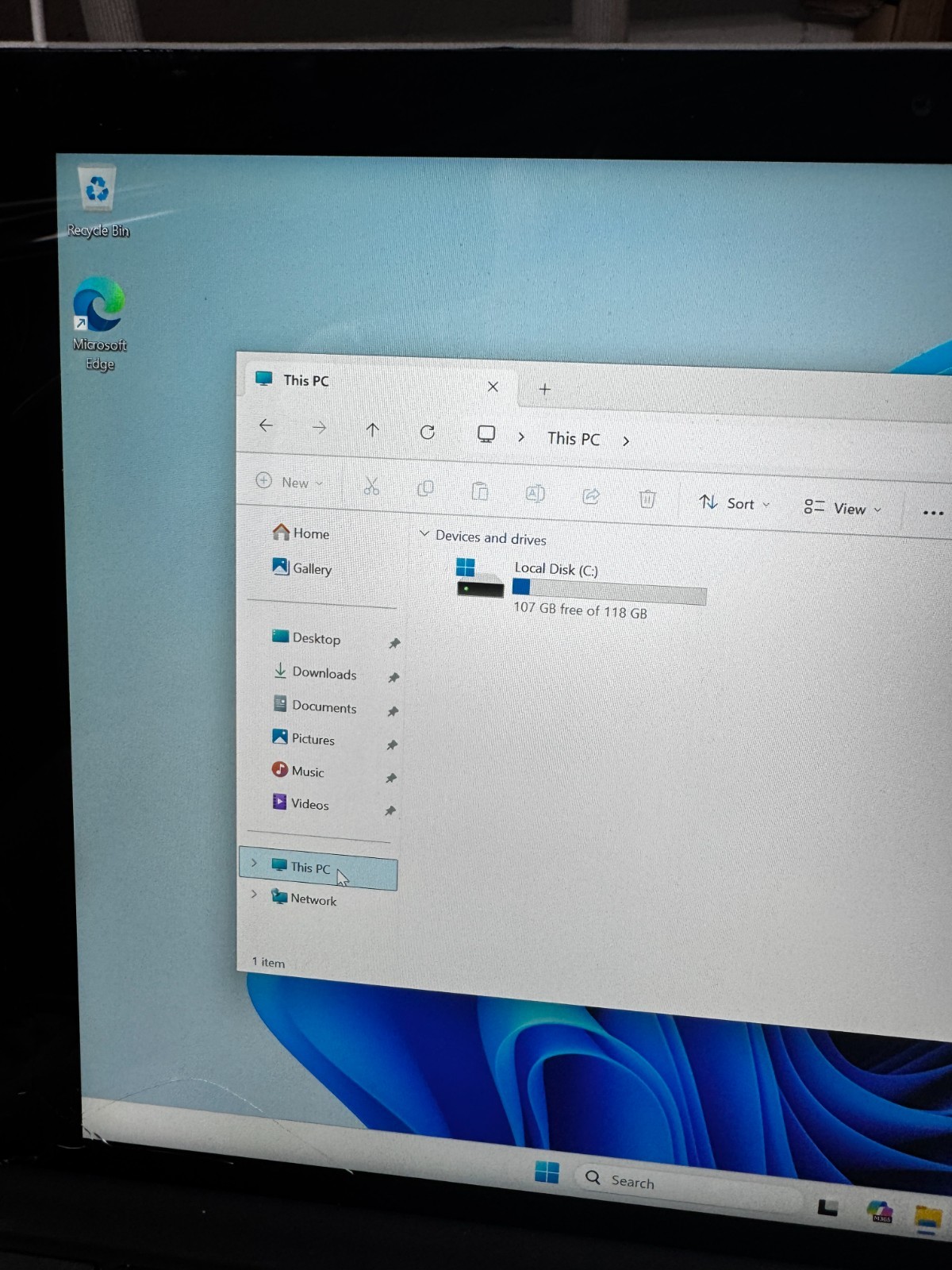Click the Paste clipboard icon
The height and width of the screenshot is (1270, 952).
(480, 491)
